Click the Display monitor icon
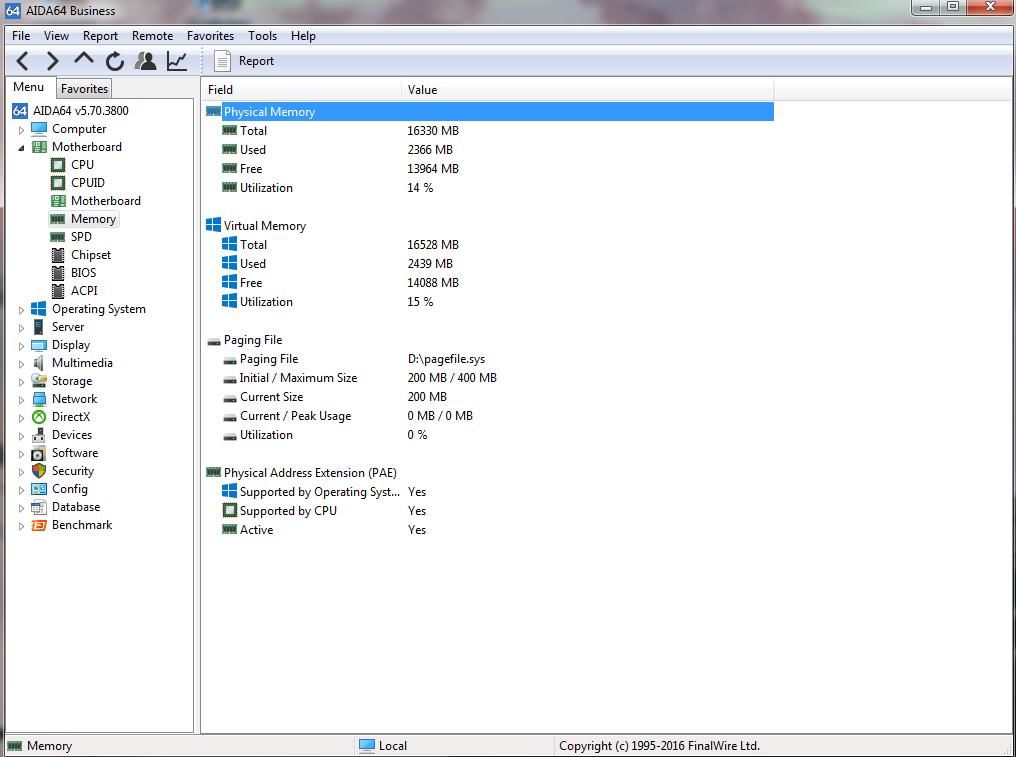 tap(39, 345)
